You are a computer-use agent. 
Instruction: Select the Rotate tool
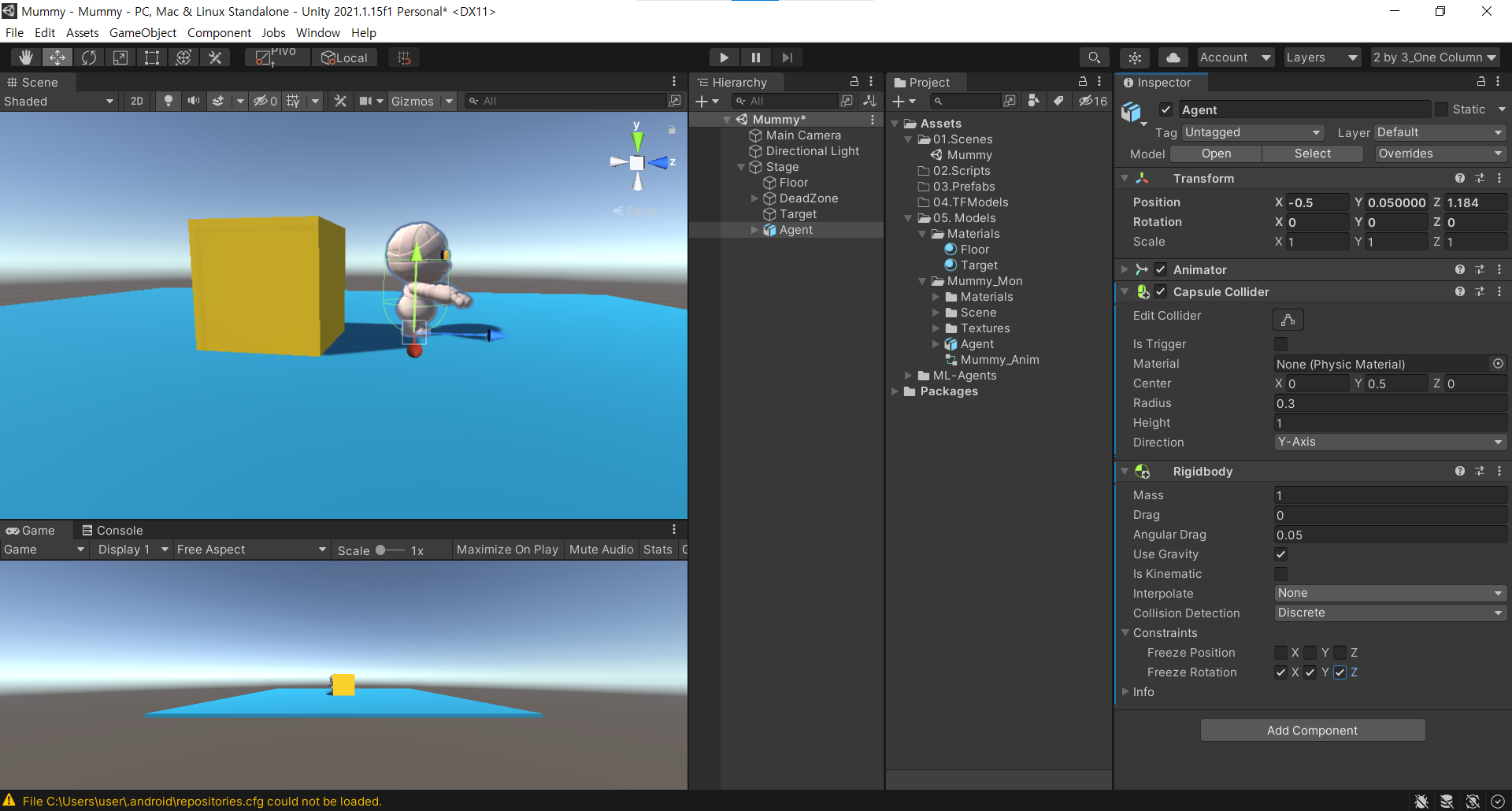[89, 57]
